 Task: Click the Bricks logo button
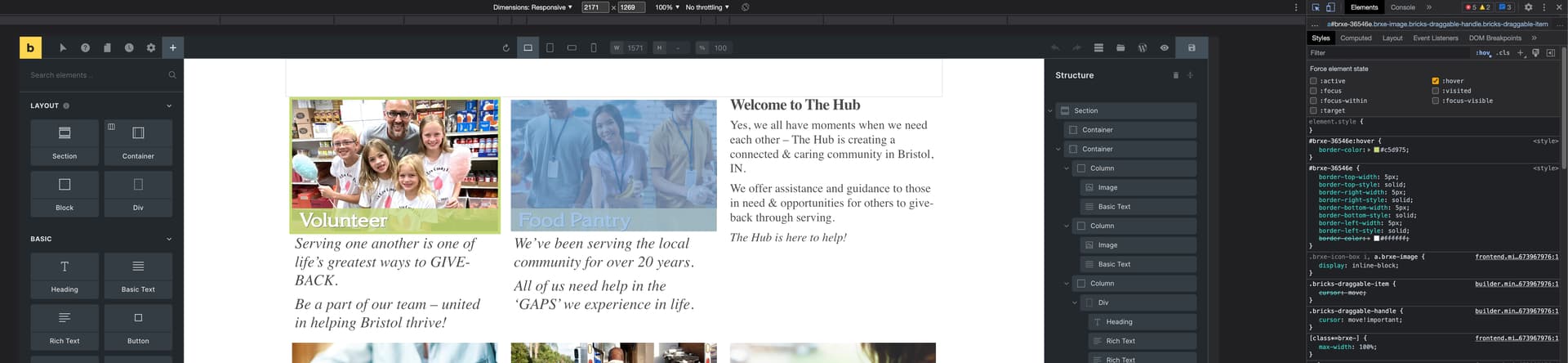pos(30,47)
